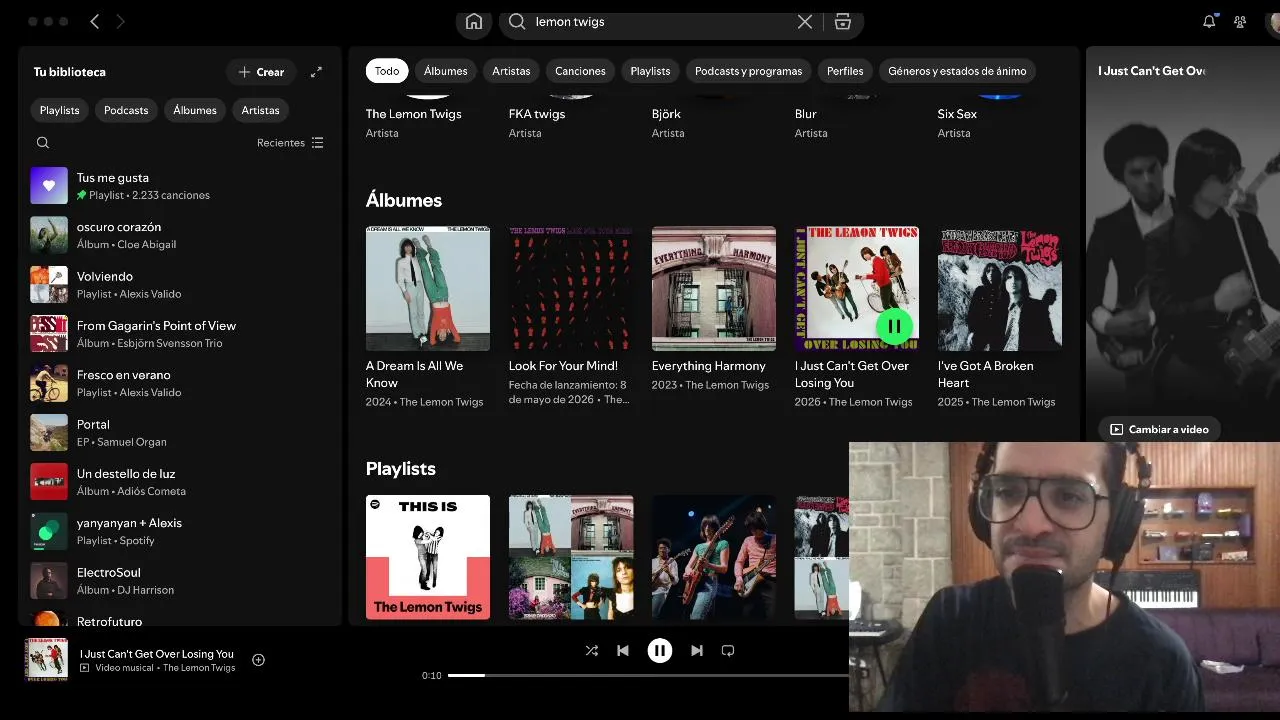The image size is (1280, 720).
Task: Open Look For Your Mind! album cover
Action: point(571,288)
